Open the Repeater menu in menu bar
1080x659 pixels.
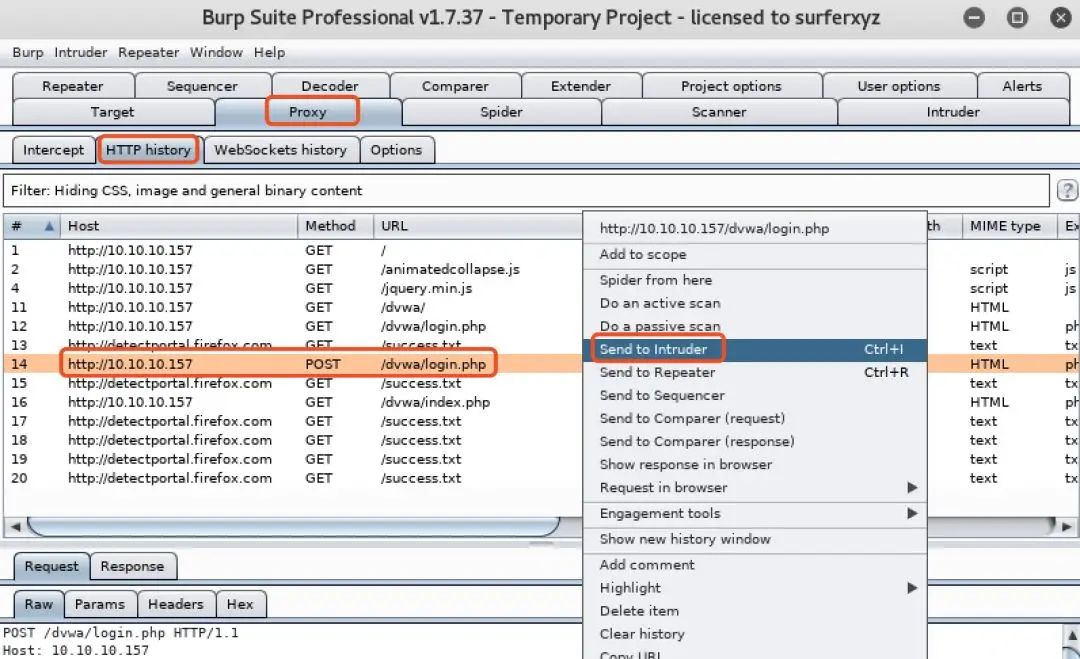tap(148, 52)
